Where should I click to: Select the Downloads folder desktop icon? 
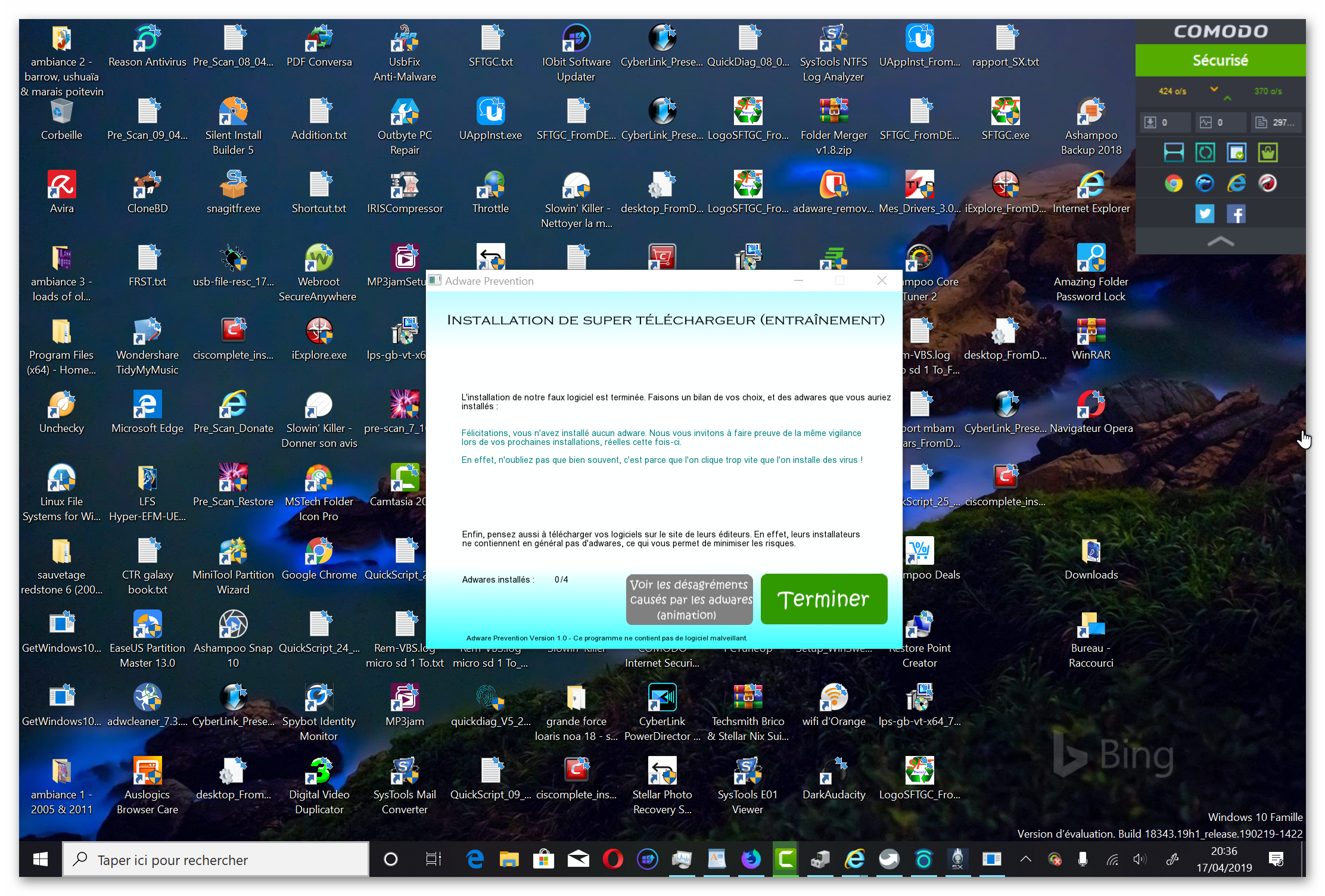[x=1091, y=559]
